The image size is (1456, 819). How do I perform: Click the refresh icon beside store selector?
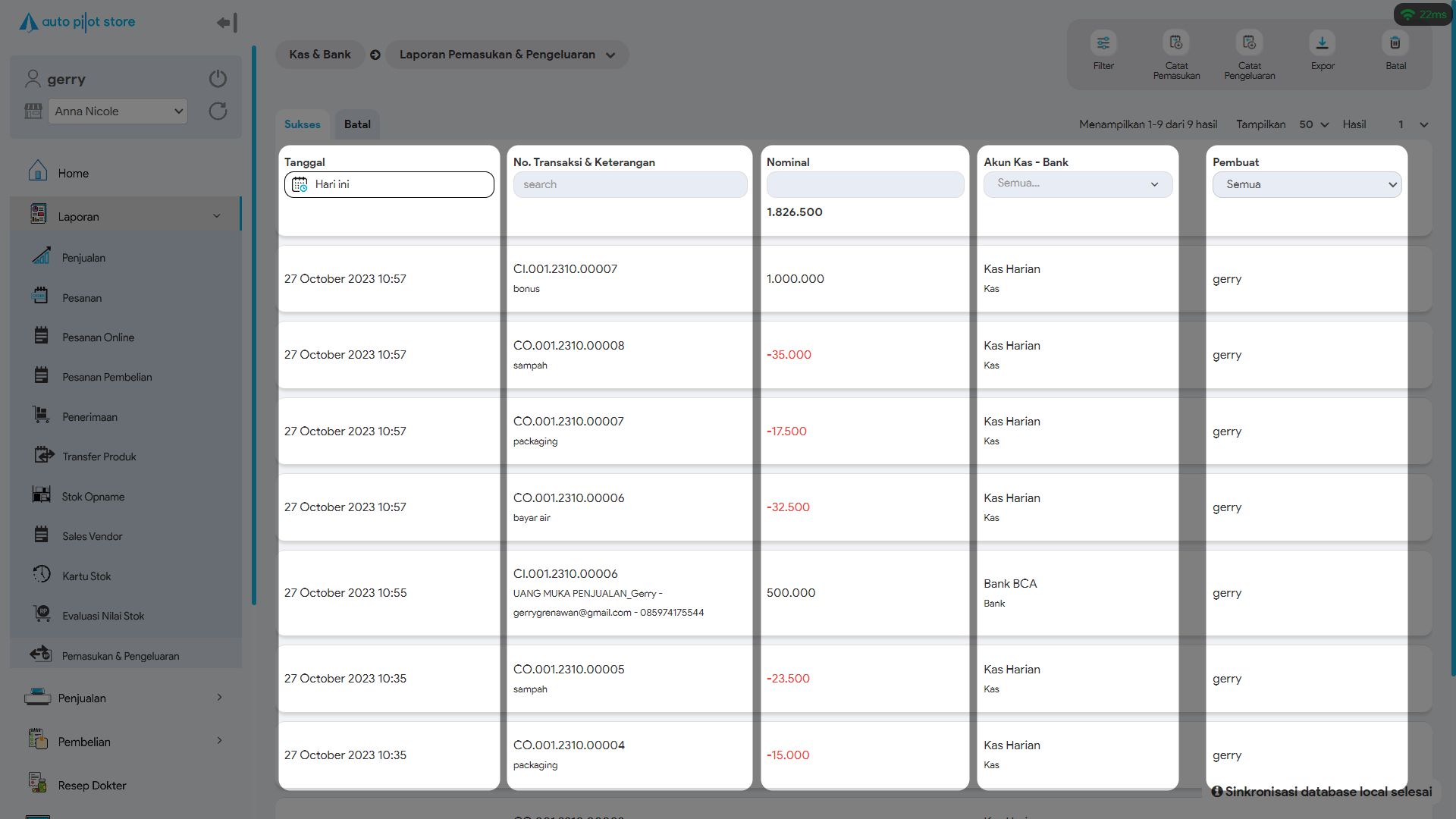[218, 111]
